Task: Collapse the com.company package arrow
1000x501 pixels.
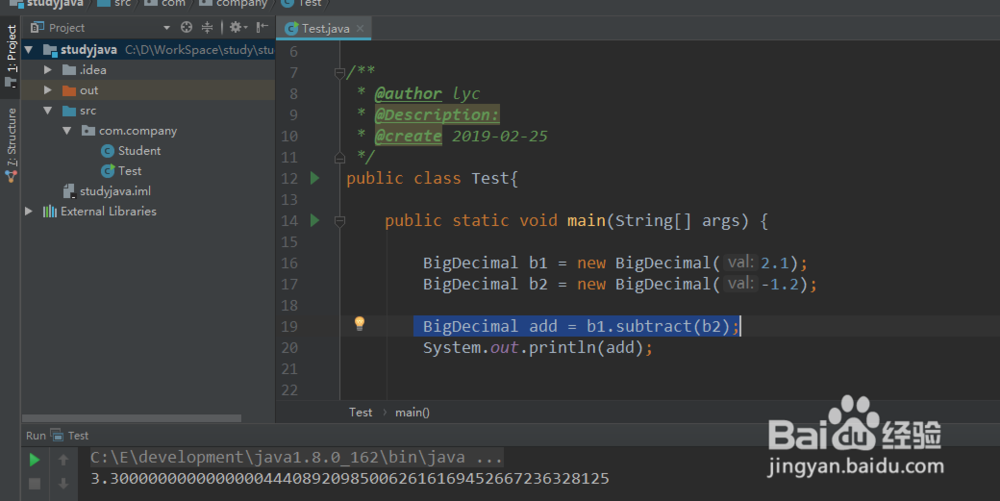Action: tap(67, 131)
